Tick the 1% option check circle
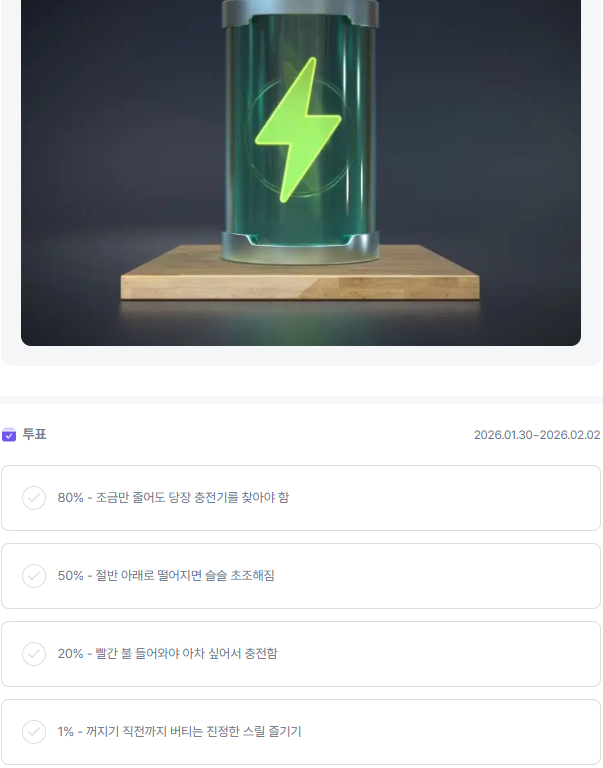 pos(34,732)
